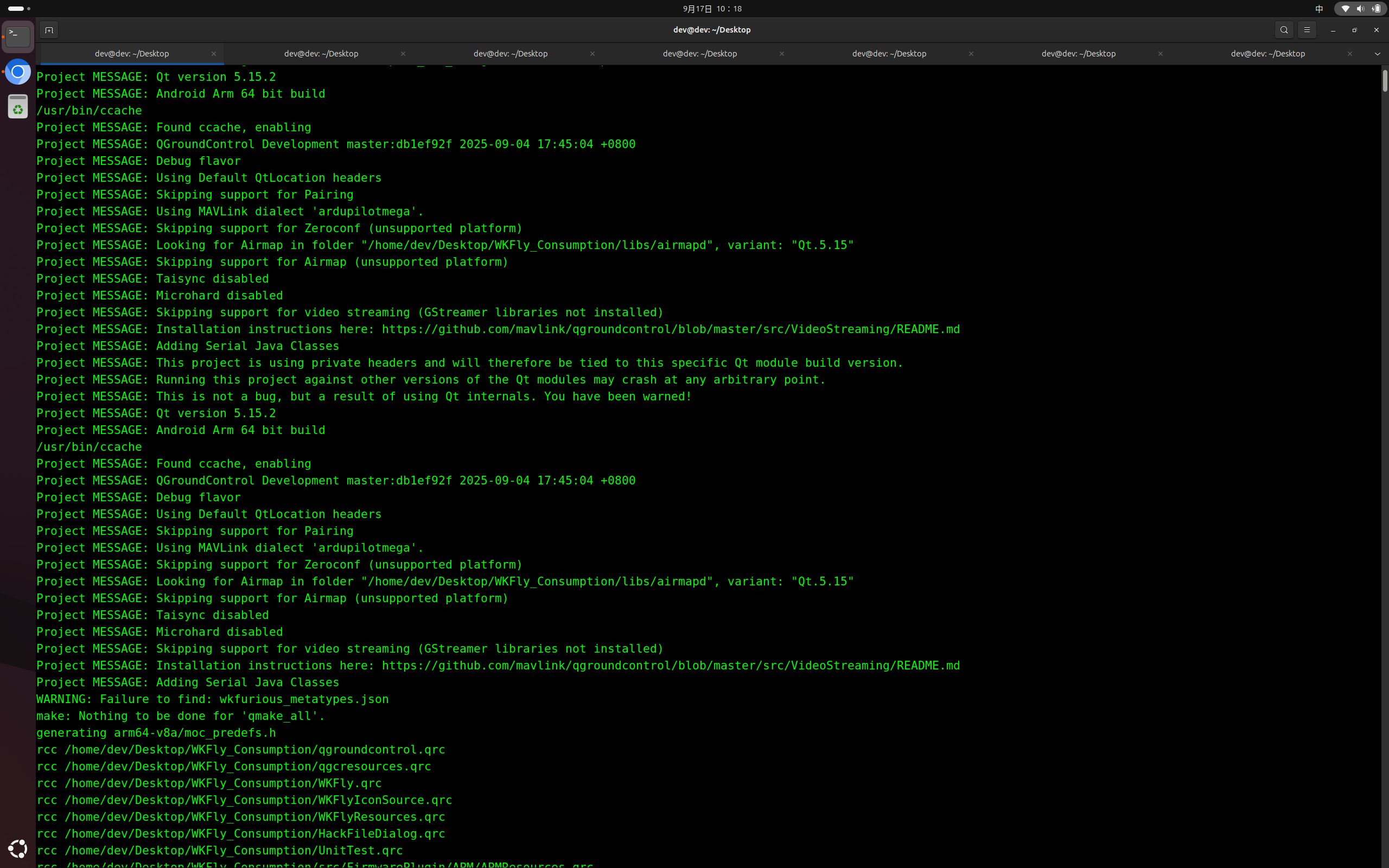Click the terminal vertical scrollbar
The width and height of the screenshot is (1389, 868).
tap(1385, 80)
